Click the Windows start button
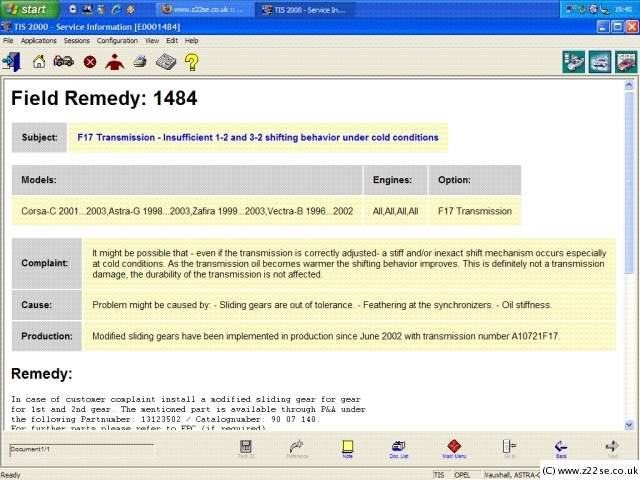 click(29, 9)
